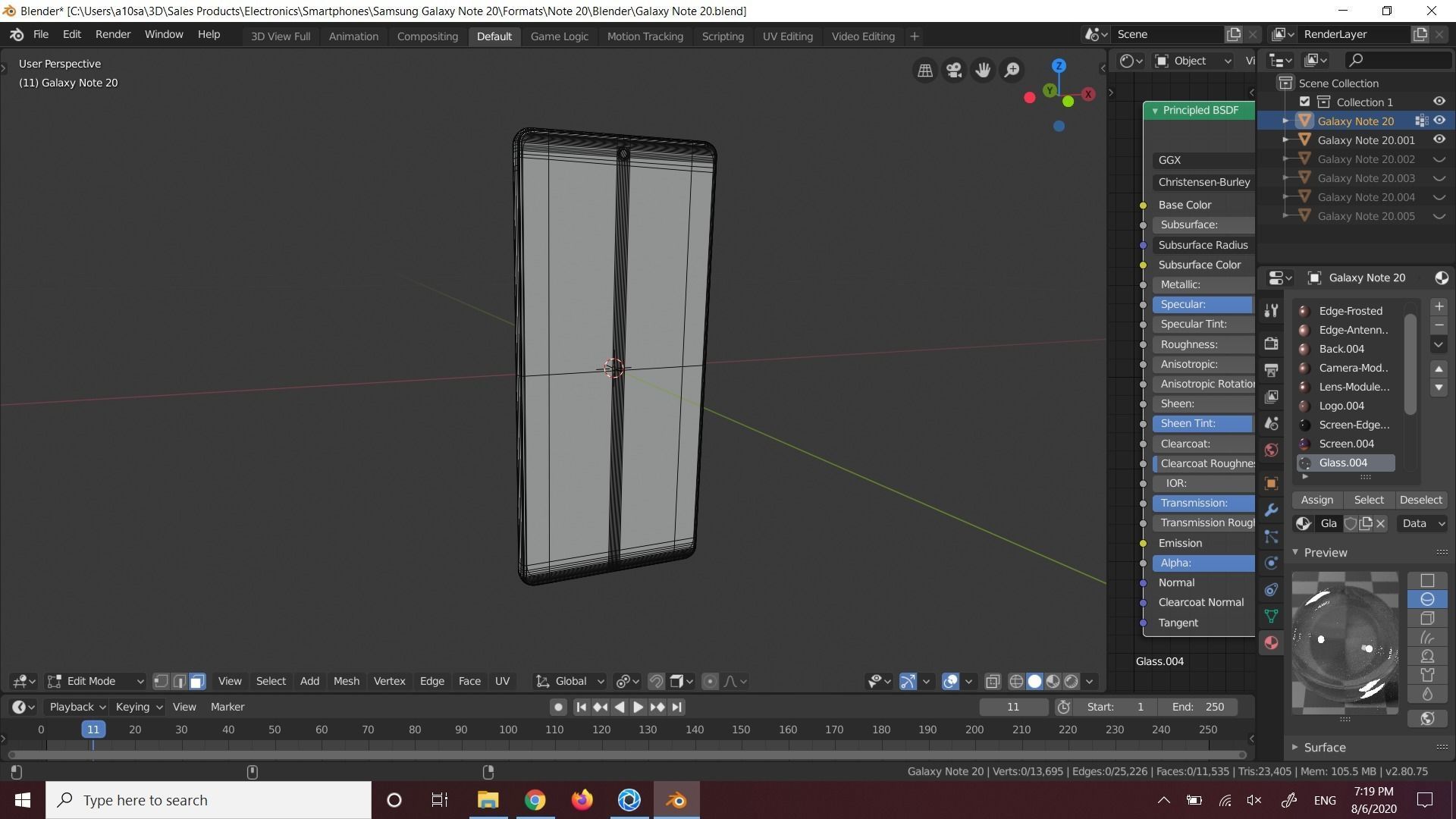
Task: Hide Galaxy Note 20.001 in outliner
Action: 1439,140
